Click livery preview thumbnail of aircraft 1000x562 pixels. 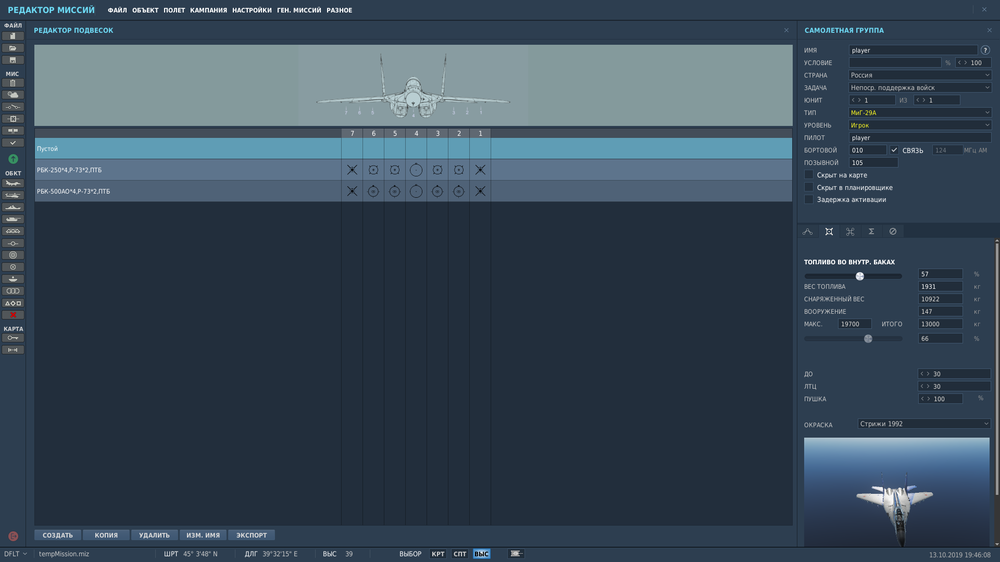(897, 492)
